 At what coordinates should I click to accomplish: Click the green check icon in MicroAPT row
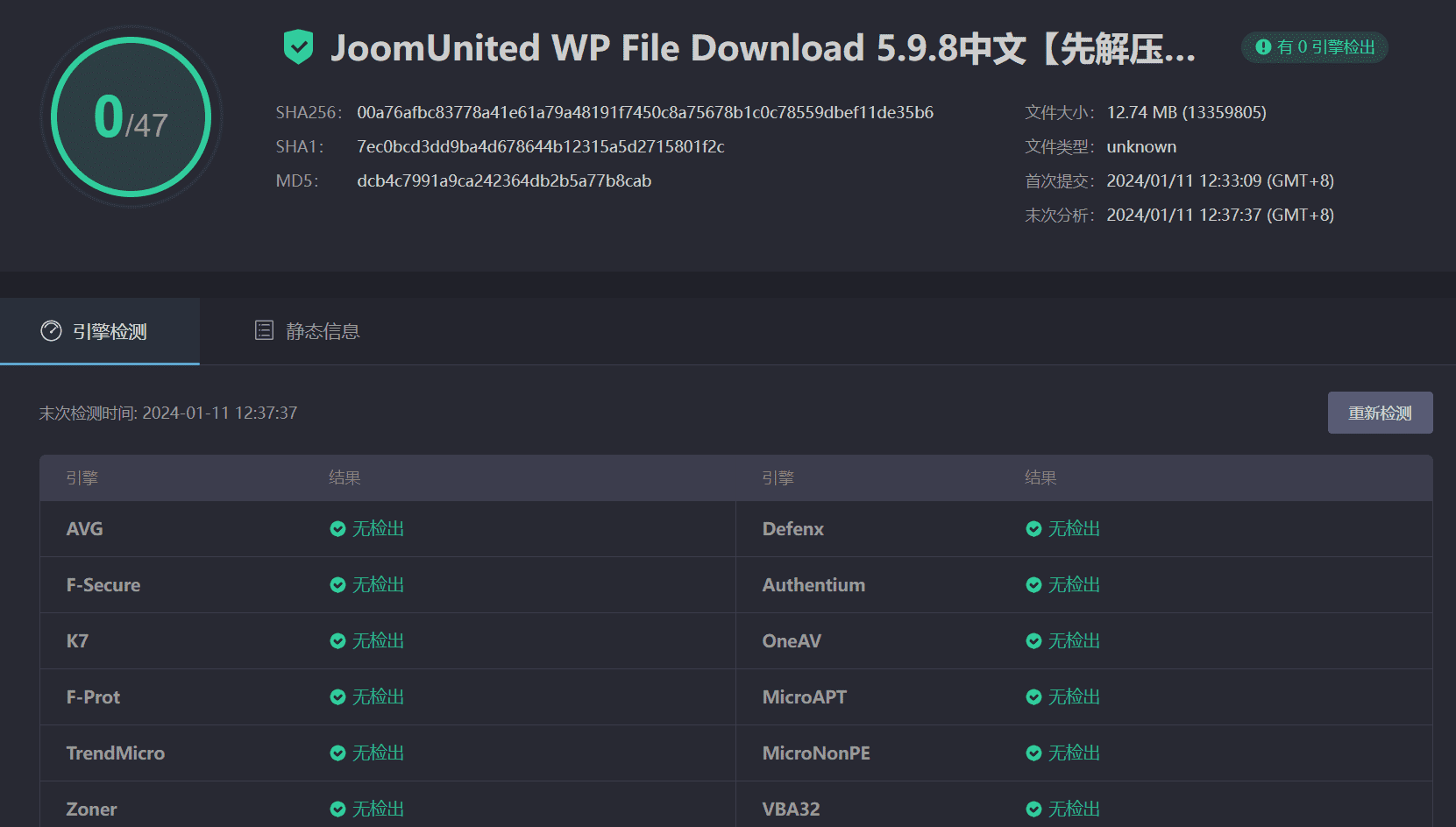click(1033, 697)
